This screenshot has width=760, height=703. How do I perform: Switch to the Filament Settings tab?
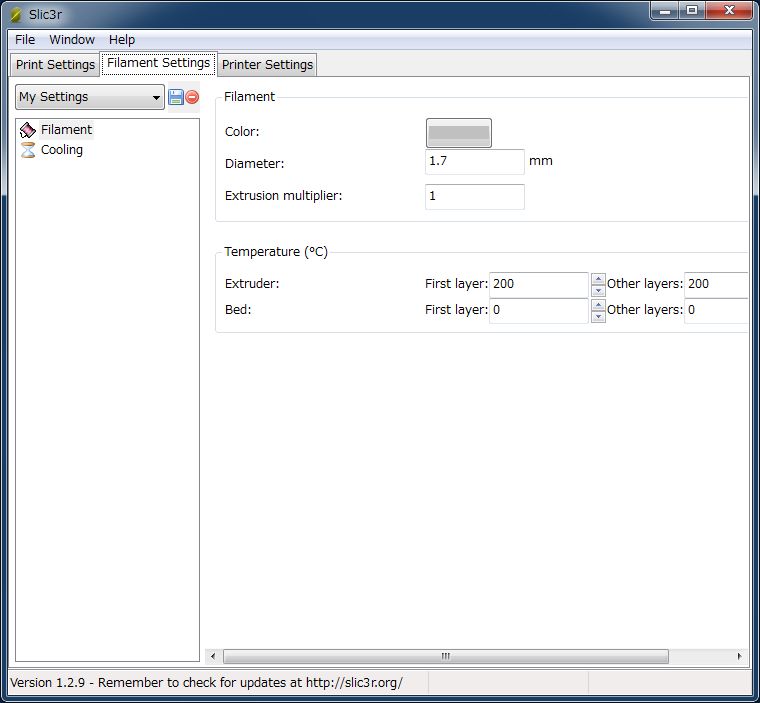[x=158, y=64]
